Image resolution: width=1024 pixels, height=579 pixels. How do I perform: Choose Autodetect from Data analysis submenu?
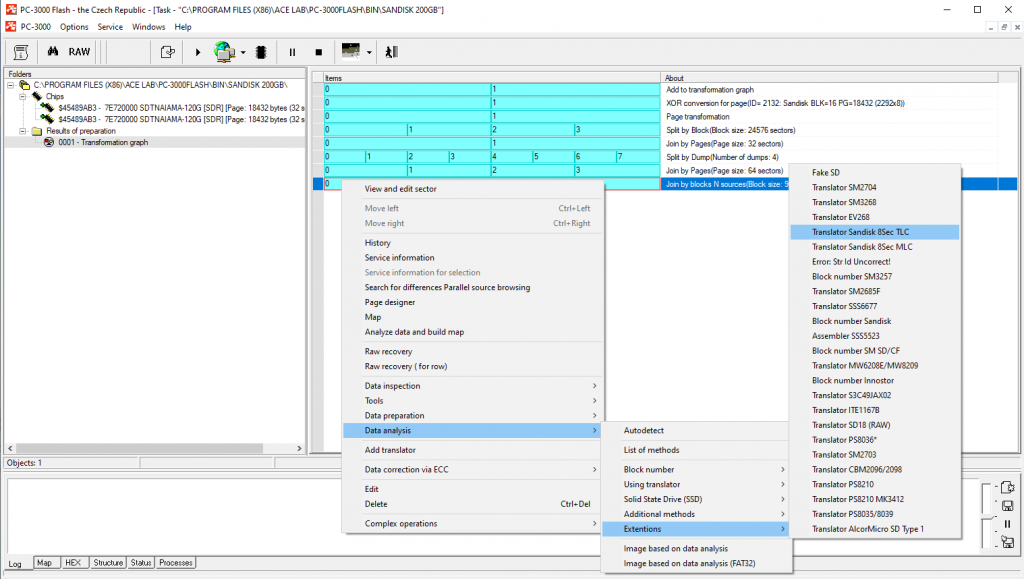pos(643,430)
